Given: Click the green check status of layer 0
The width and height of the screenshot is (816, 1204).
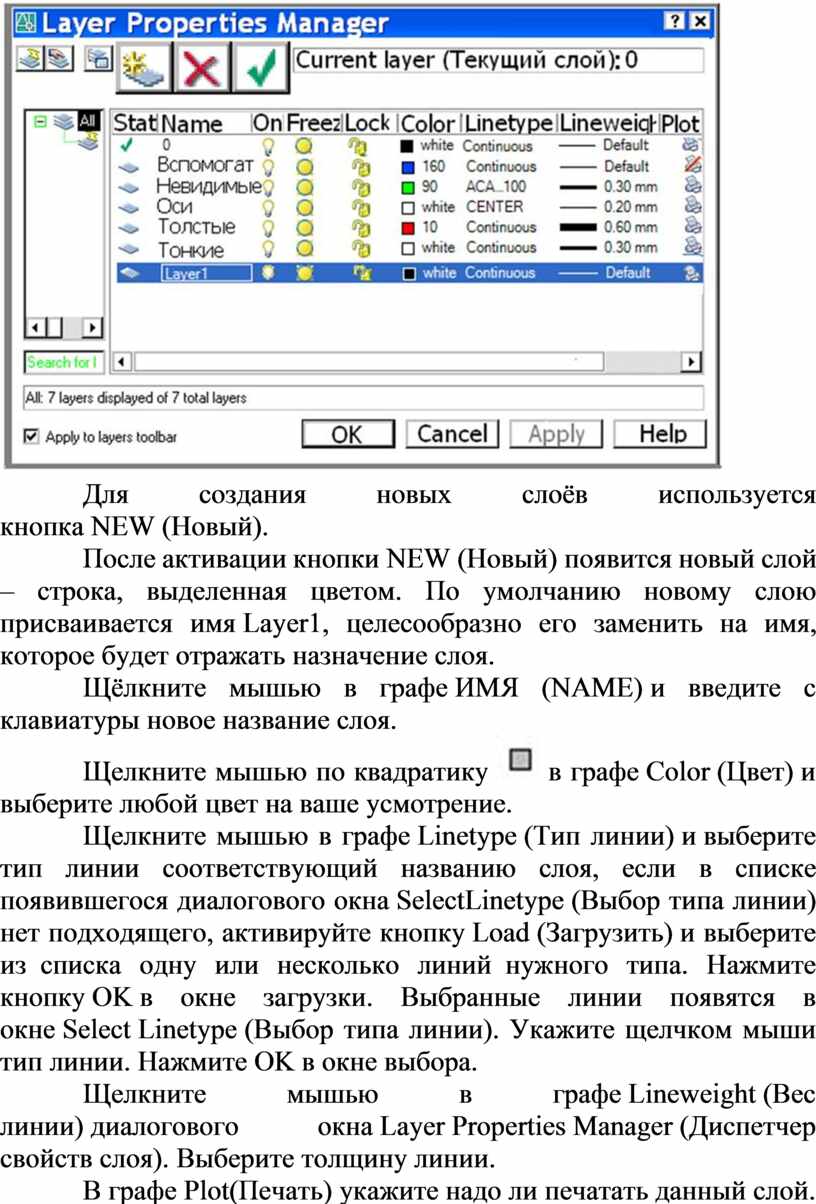Looking at the screenshot, I should pyautogui.click(x=125, y=146).
